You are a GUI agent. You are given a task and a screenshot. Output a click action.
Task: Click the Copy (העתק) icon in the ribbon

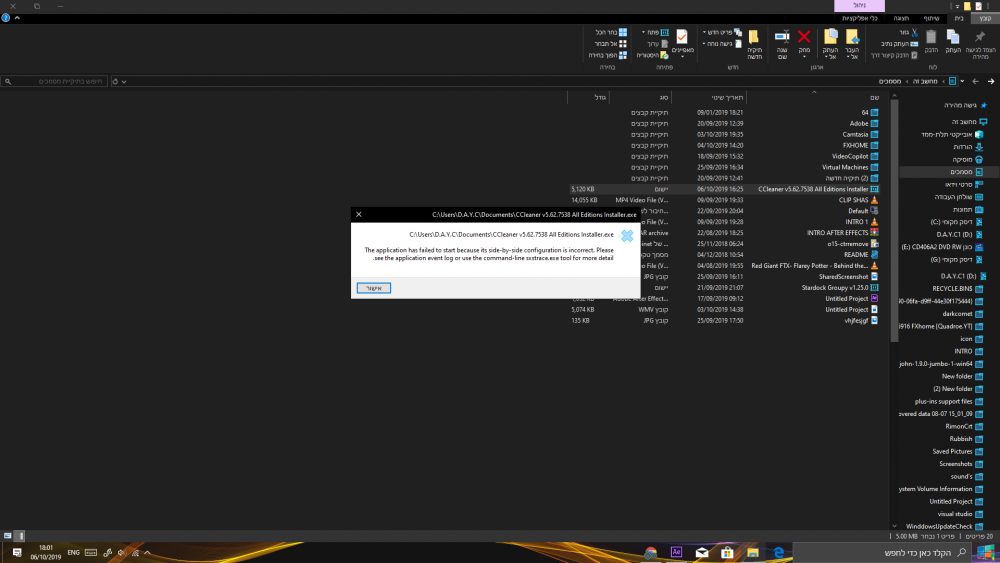(953, 37)
